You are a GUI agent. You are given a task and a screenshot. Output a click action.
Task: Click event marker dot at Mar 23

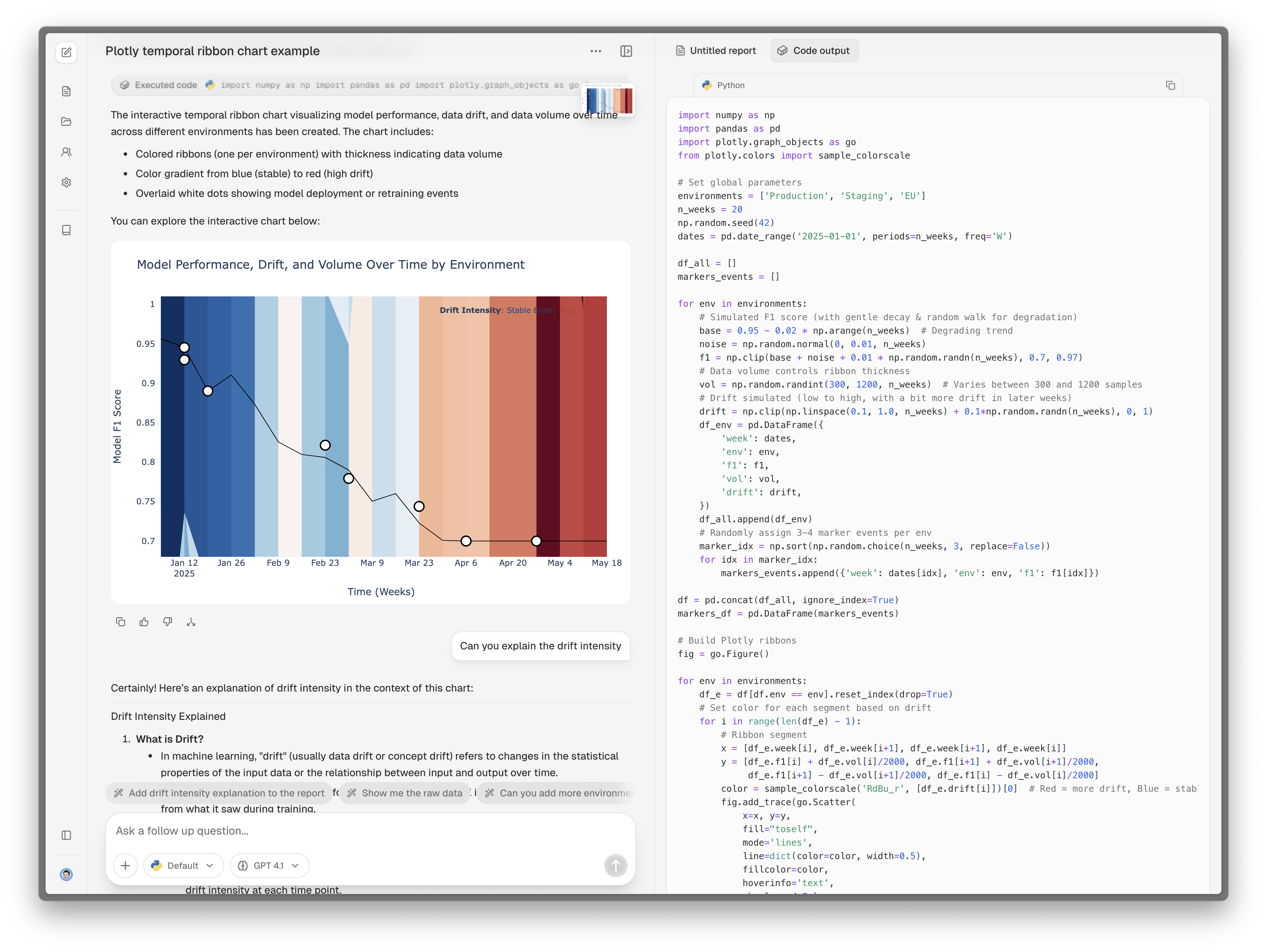coord(419,506)
